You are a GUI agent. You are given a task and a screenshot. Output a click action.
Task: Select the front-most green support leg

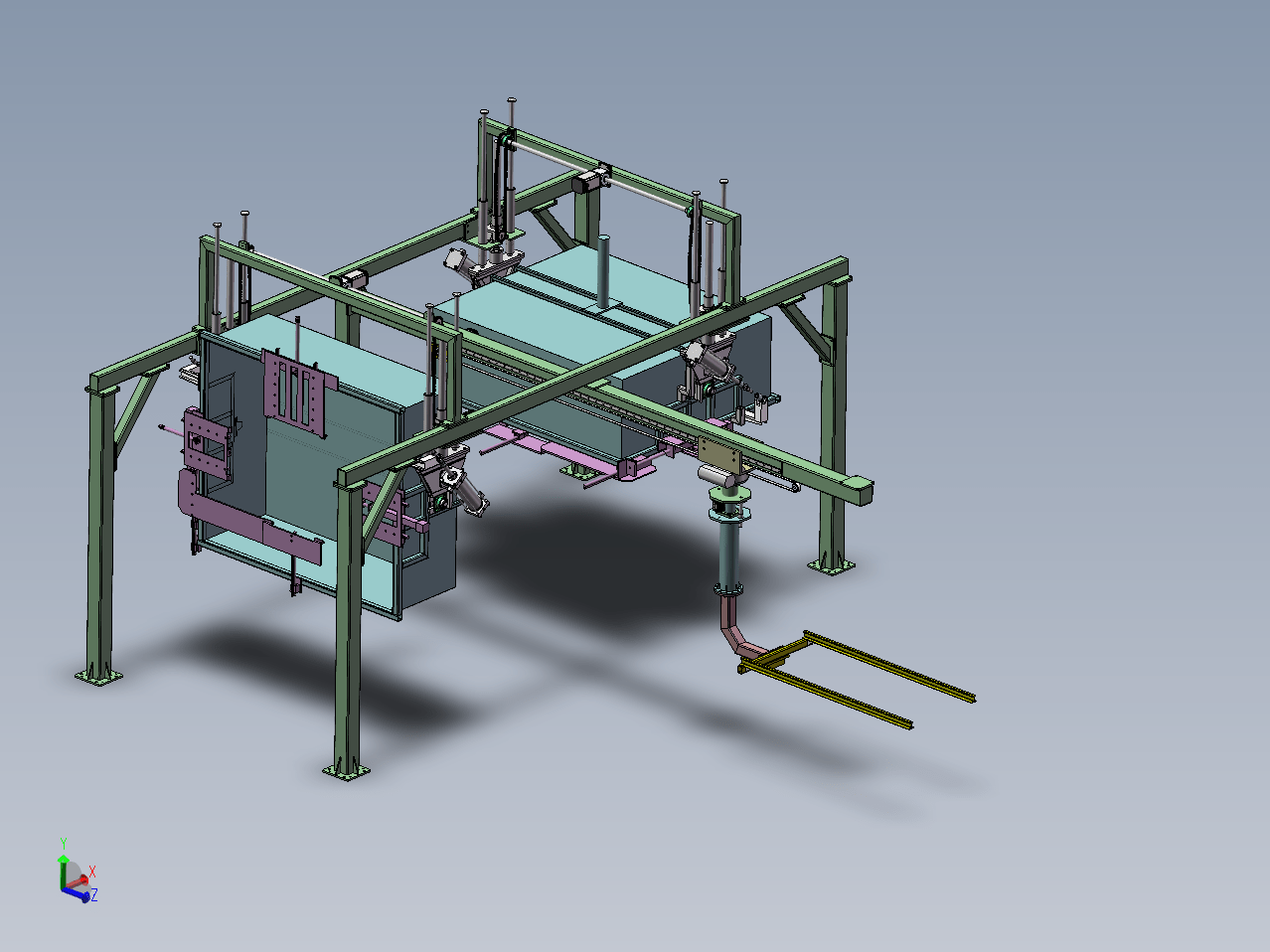tap(347, 626)
